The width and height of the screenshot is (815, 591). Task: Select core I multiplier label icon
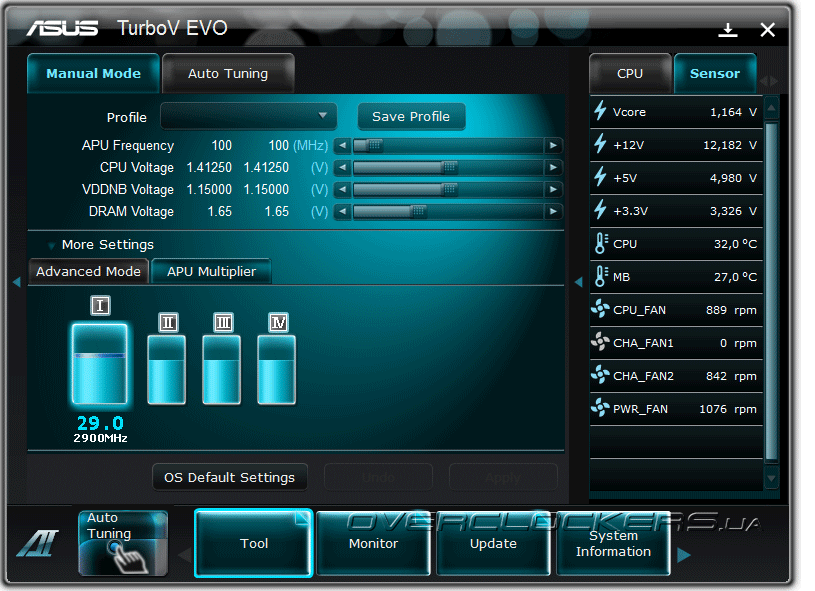click(100, 306)
